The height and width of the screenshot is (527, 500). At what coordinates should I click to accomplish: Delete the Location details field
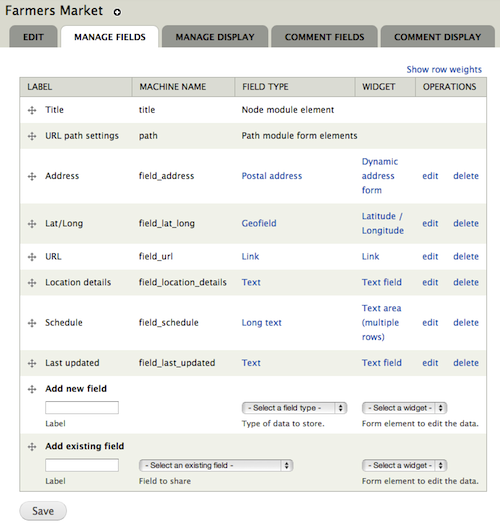coord(466,282)
